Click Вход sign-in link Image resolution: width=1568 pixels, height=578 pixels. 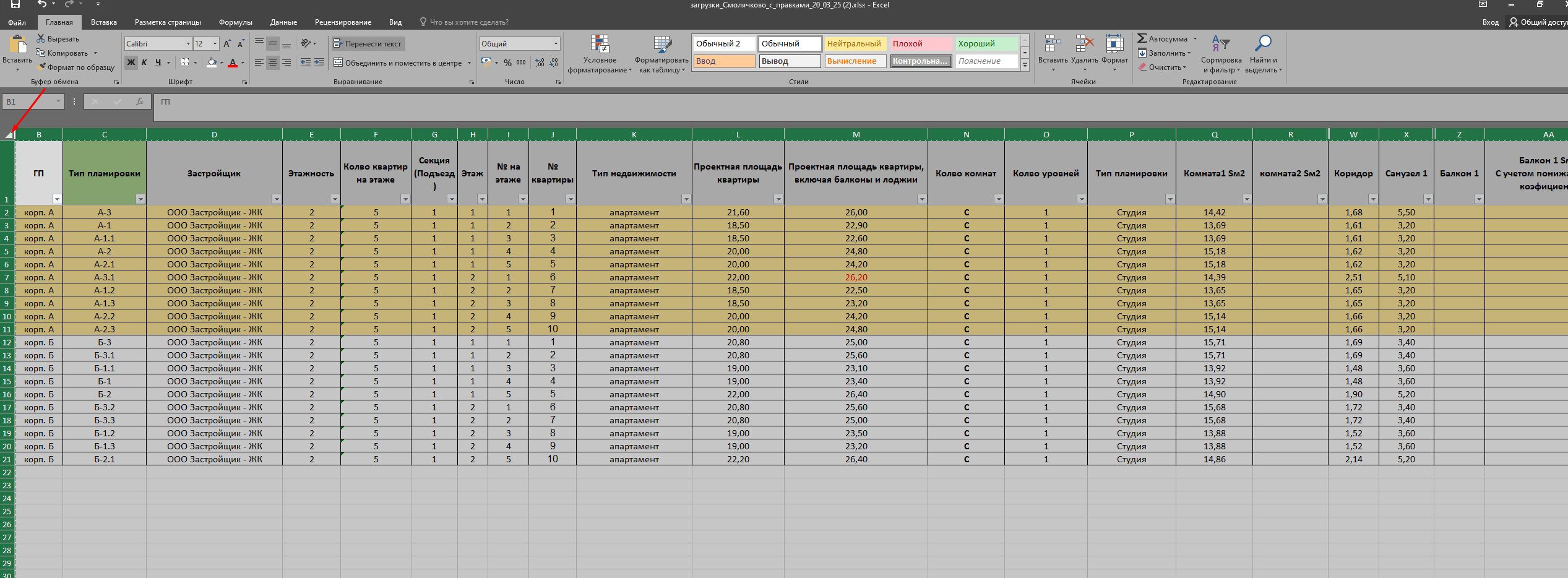click(x=1490, y=22)
